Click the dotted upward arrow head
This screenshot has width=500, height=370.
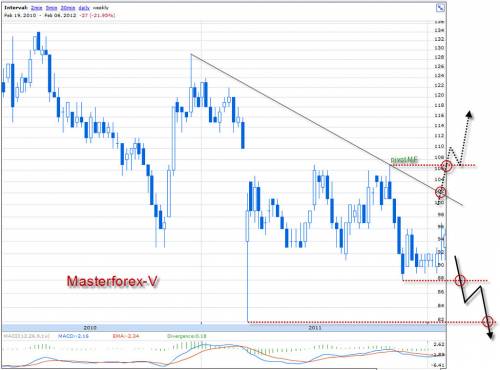click(469, 114)
